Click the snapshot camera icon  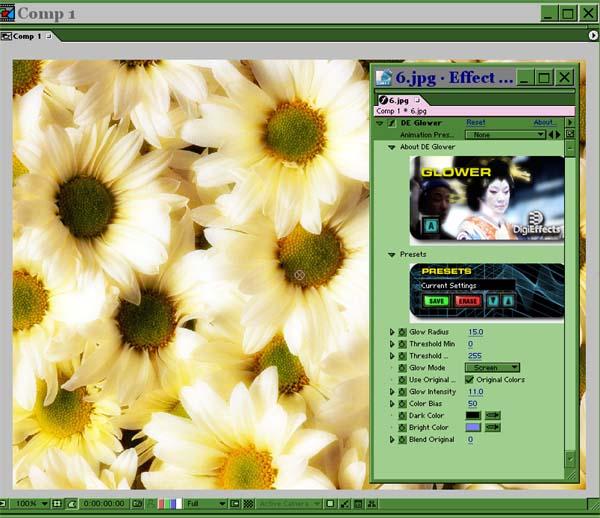pyautogui.click(x=137, y=503)
